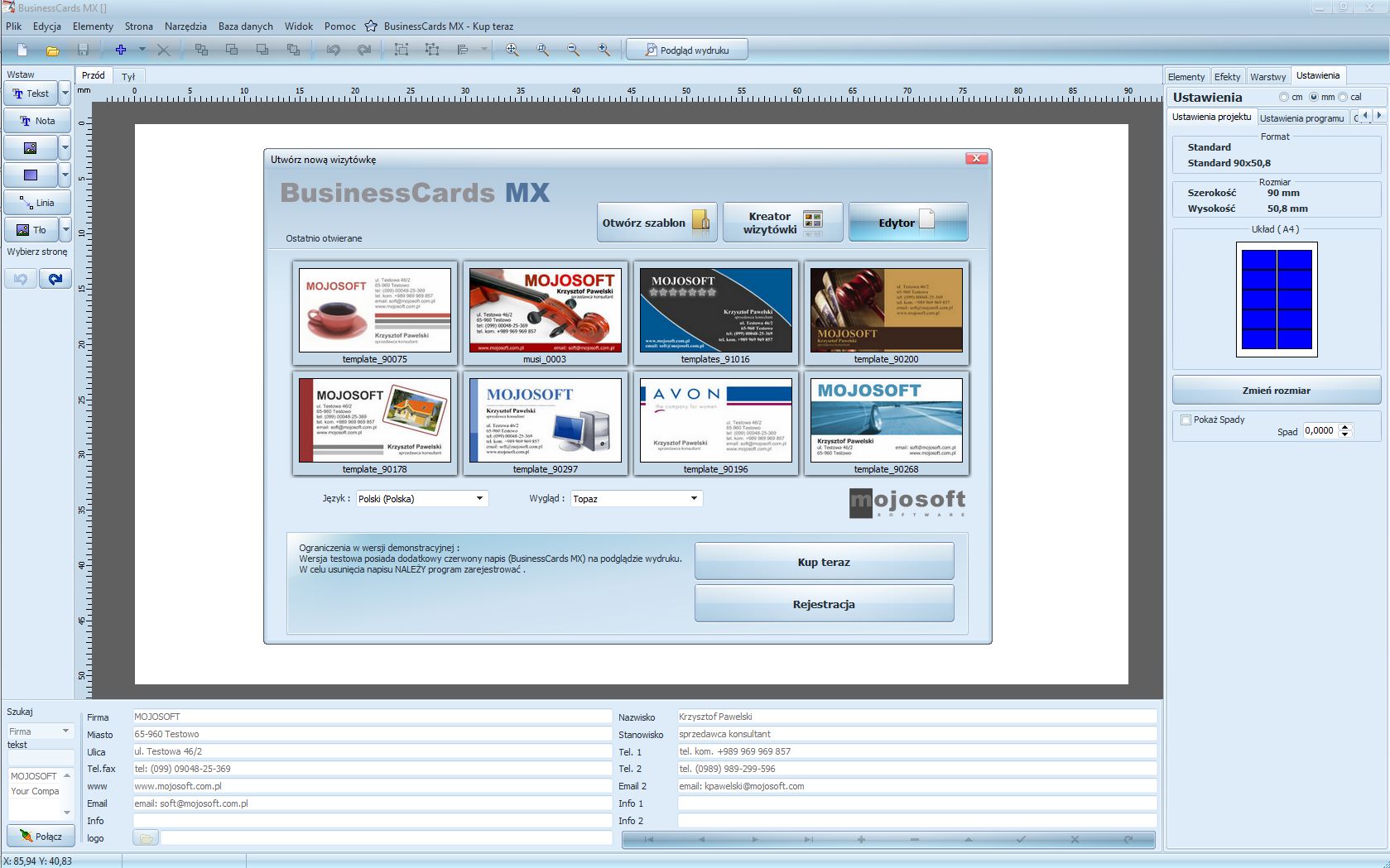Open the logo file browser icon
This screenshot has width=1390, height=868.
pos(145,837)
